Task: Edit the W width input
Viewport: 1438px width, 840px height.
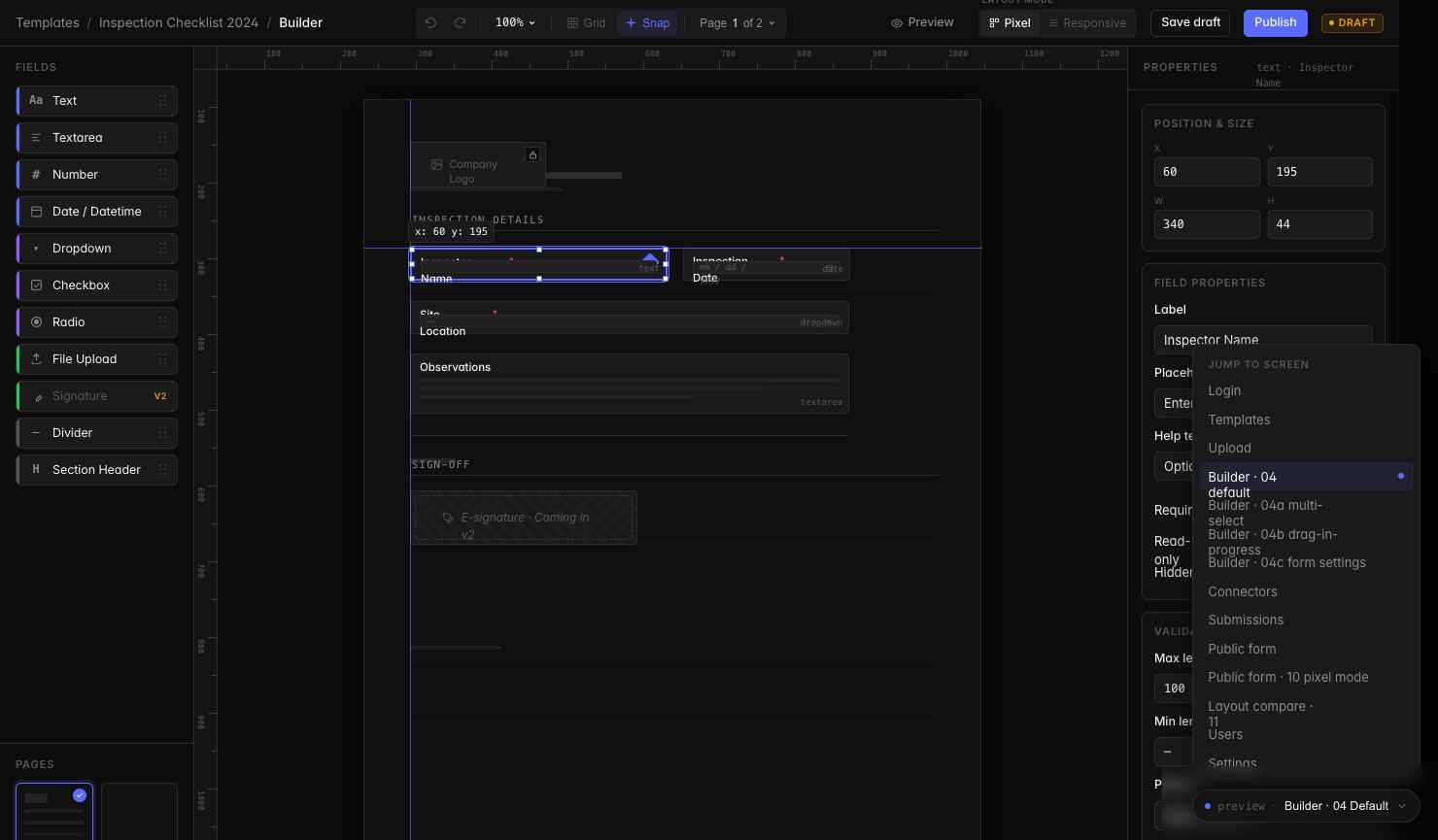Action: point(1207,224)
